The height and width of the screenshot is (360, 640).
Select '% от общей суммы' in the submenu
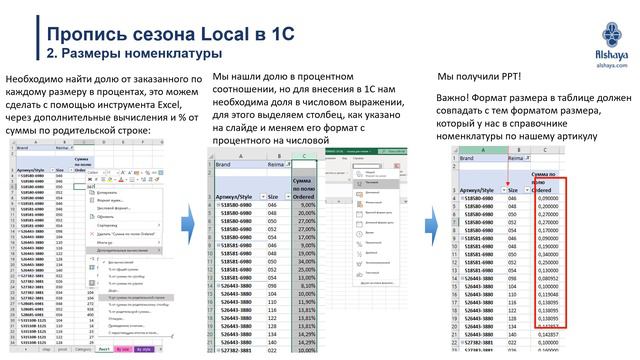tap(123, 269)
